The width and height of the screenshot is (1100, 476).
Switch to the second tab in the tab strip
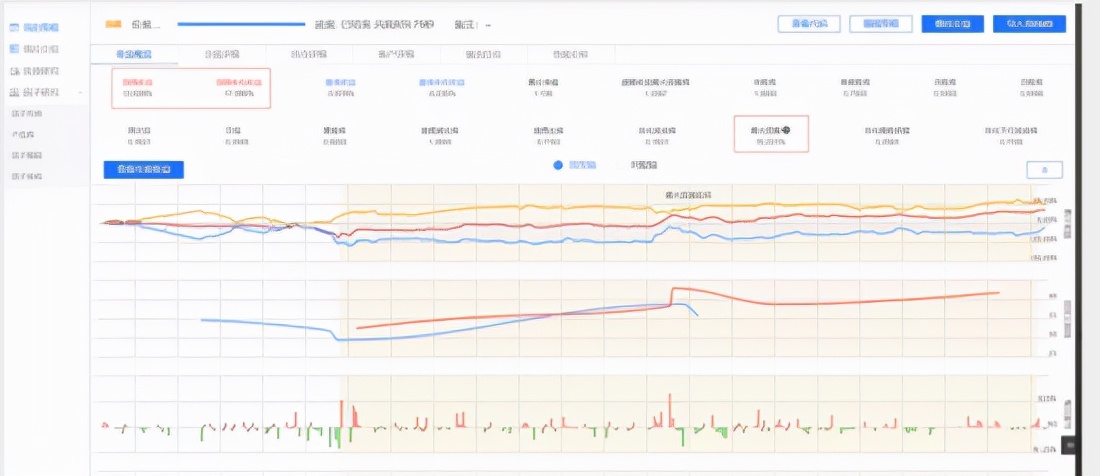222,54
